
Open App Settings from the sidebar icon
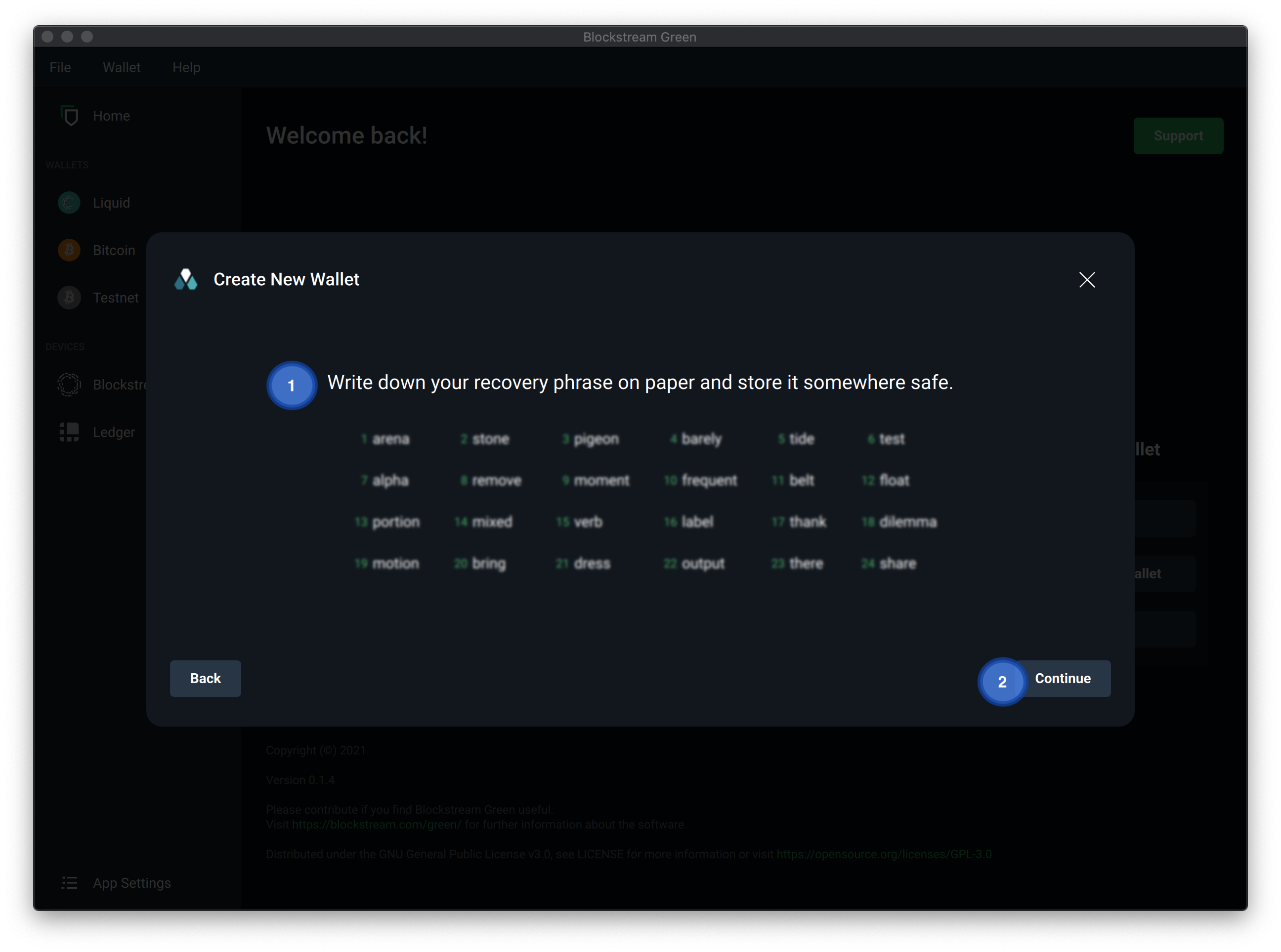(69, 883)
